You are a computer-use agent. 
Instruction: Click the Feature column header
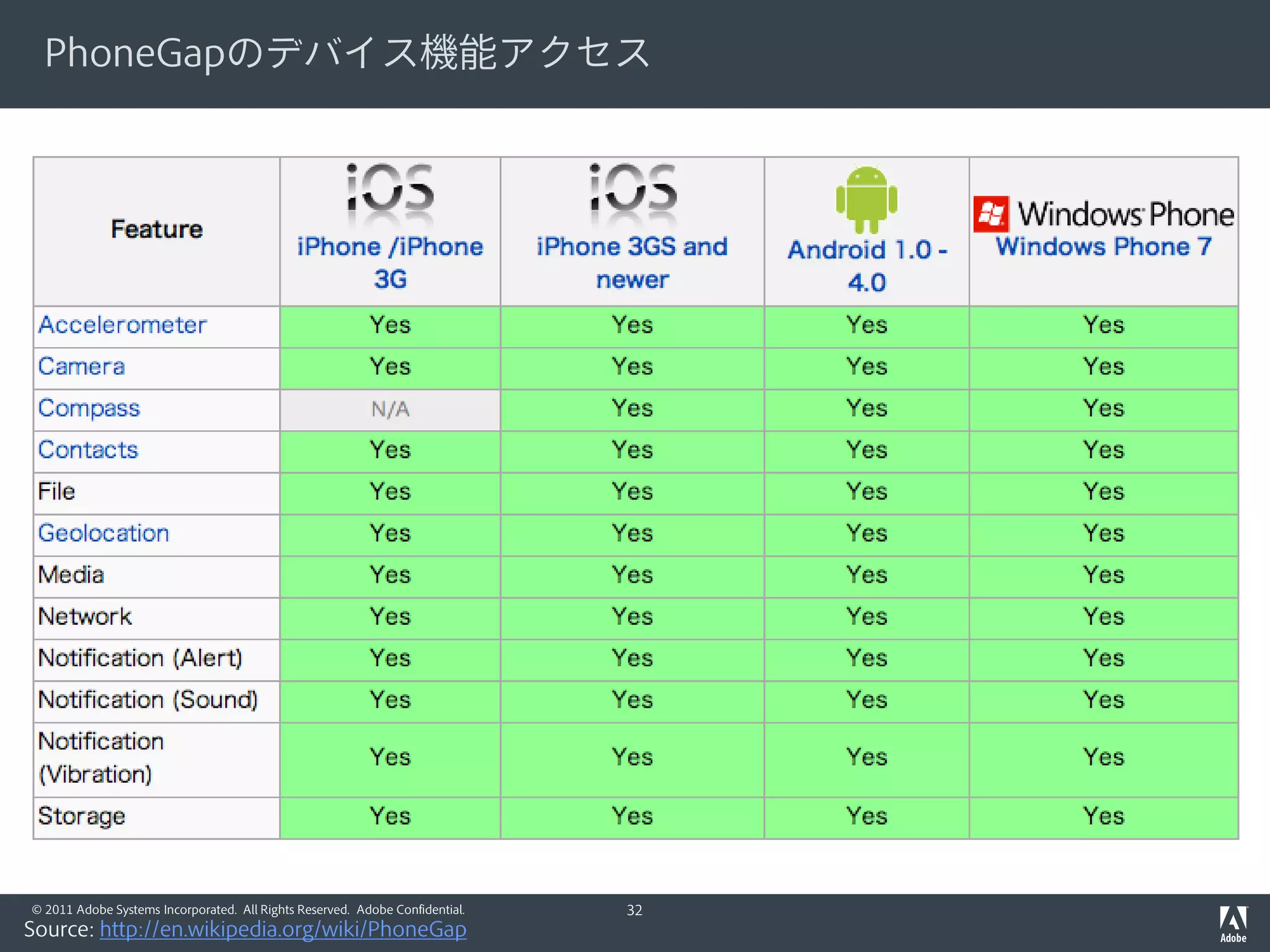coord(157,229)
